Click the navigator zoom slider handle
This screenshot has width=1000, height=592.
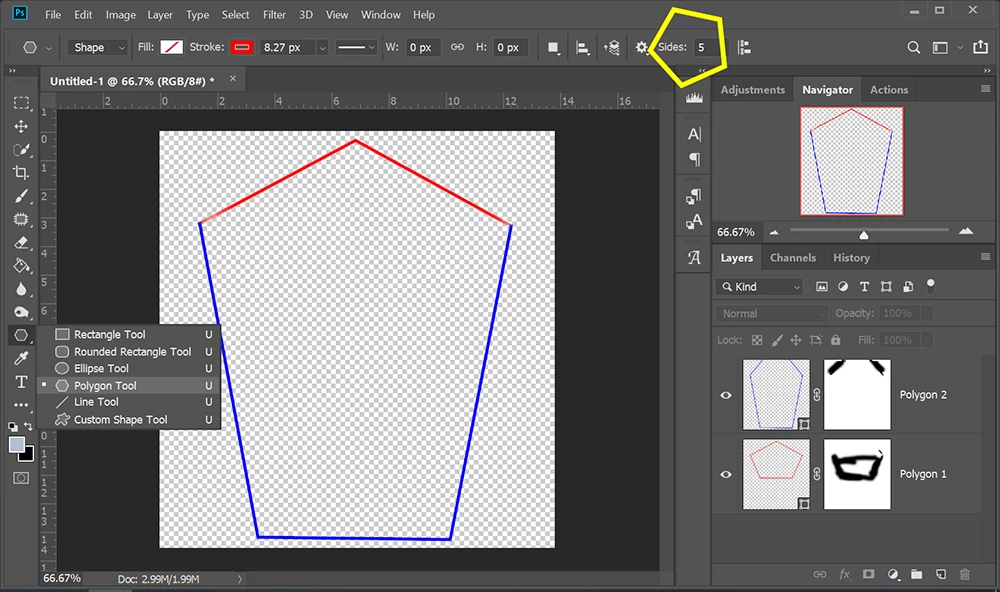[x=864, y=235]
